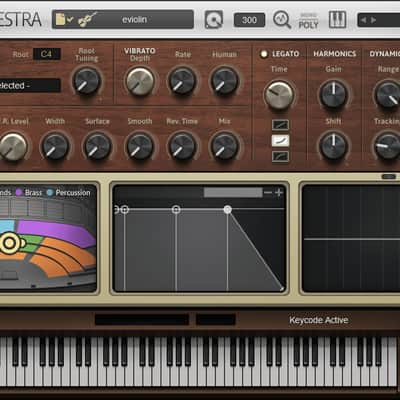Click the light blue stage section
Image resolution: width=400 pixels, height=400 pixels.
click(x=7, y=226)
